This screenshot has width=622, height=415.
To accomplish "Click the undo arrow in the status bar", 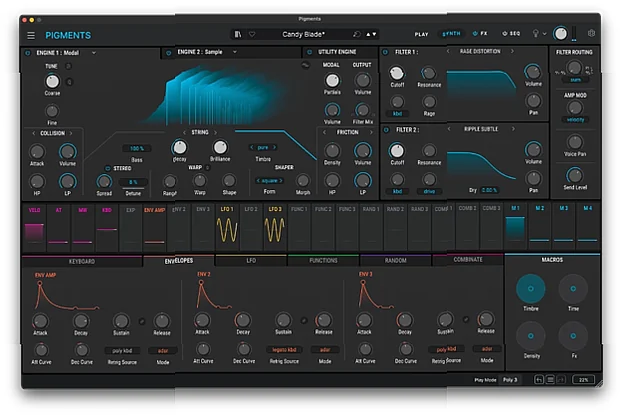I will point(539,380).
